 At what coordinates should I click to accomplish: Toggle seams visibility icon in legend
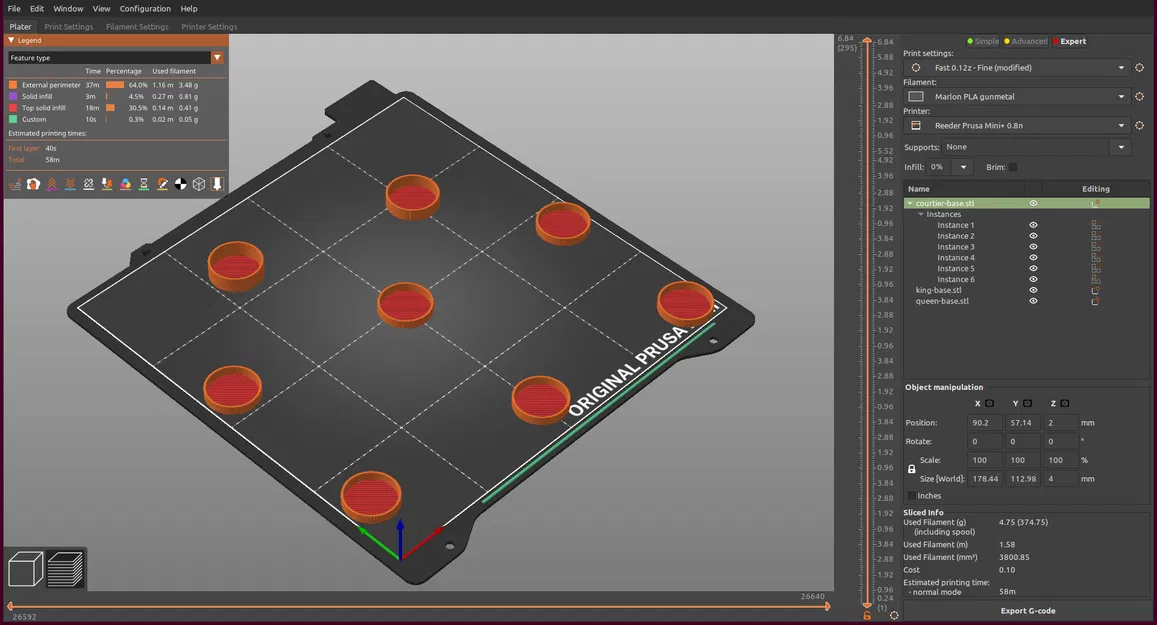click(89, 184)
